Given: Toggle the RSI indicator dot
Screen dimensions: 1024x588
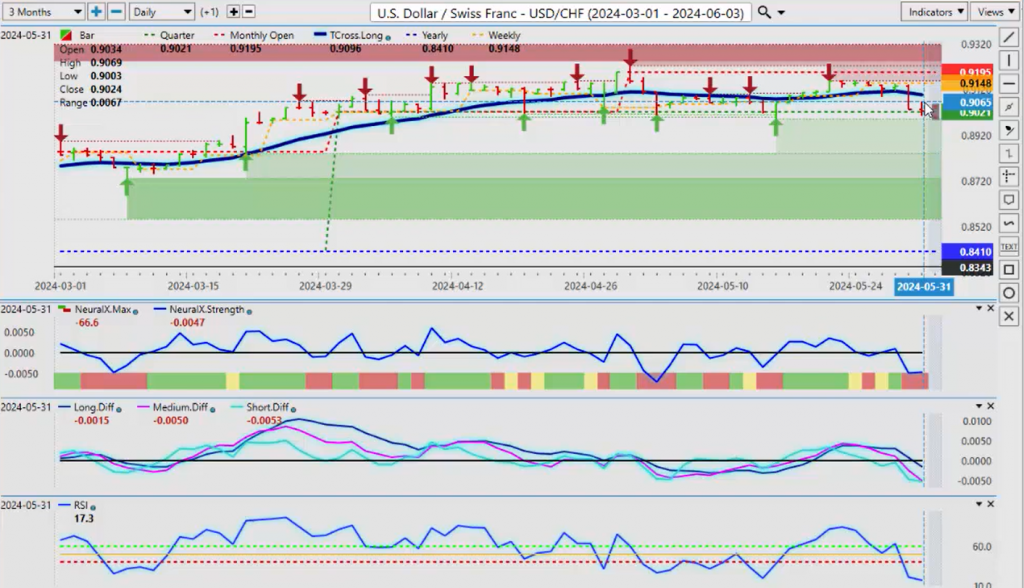Looking at the screenshot, I should point(93,507).
